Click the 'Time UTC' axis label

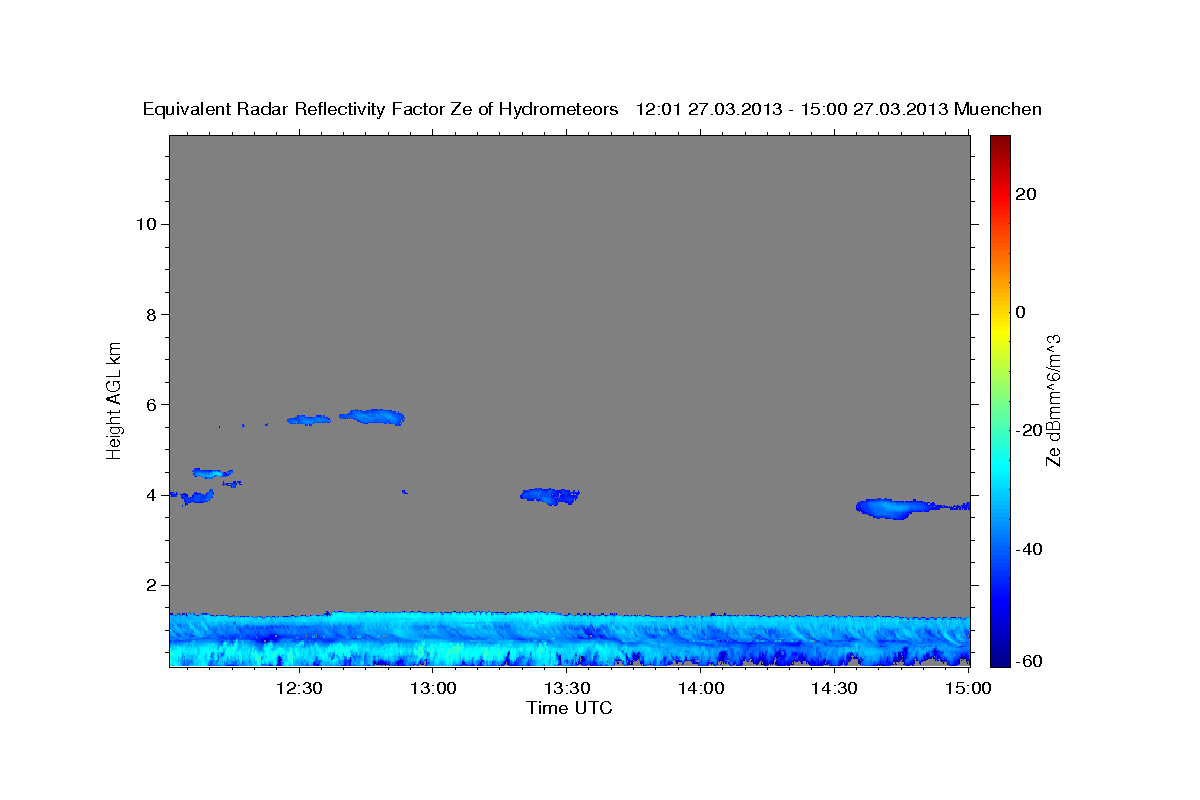click(x=569, y=709)
